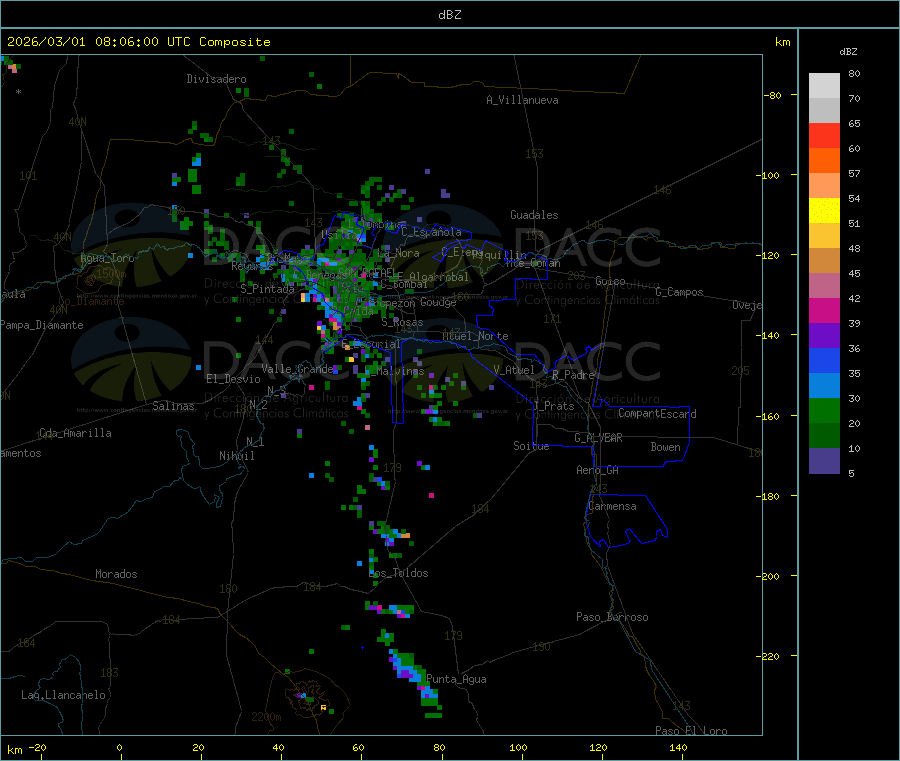Screen dimensions: 900x761
Task: Click the Morados map label
Action: click(x=116, y=574)
